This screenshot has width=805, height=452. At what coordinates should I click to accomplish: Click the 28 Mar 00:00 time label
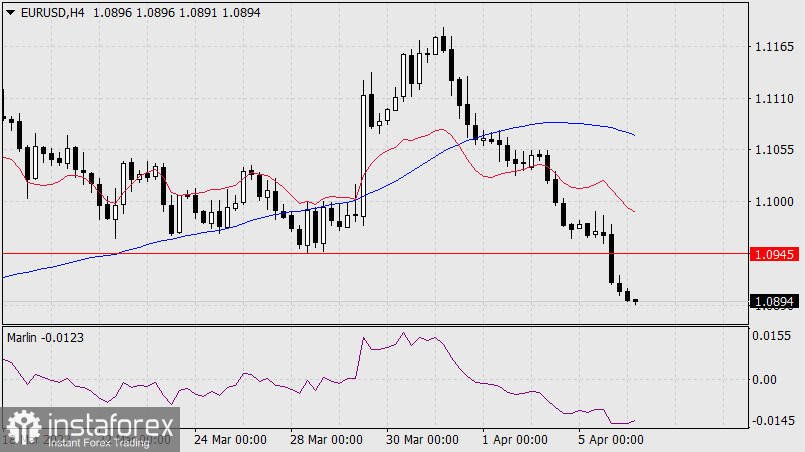click(x=326, y=440)
